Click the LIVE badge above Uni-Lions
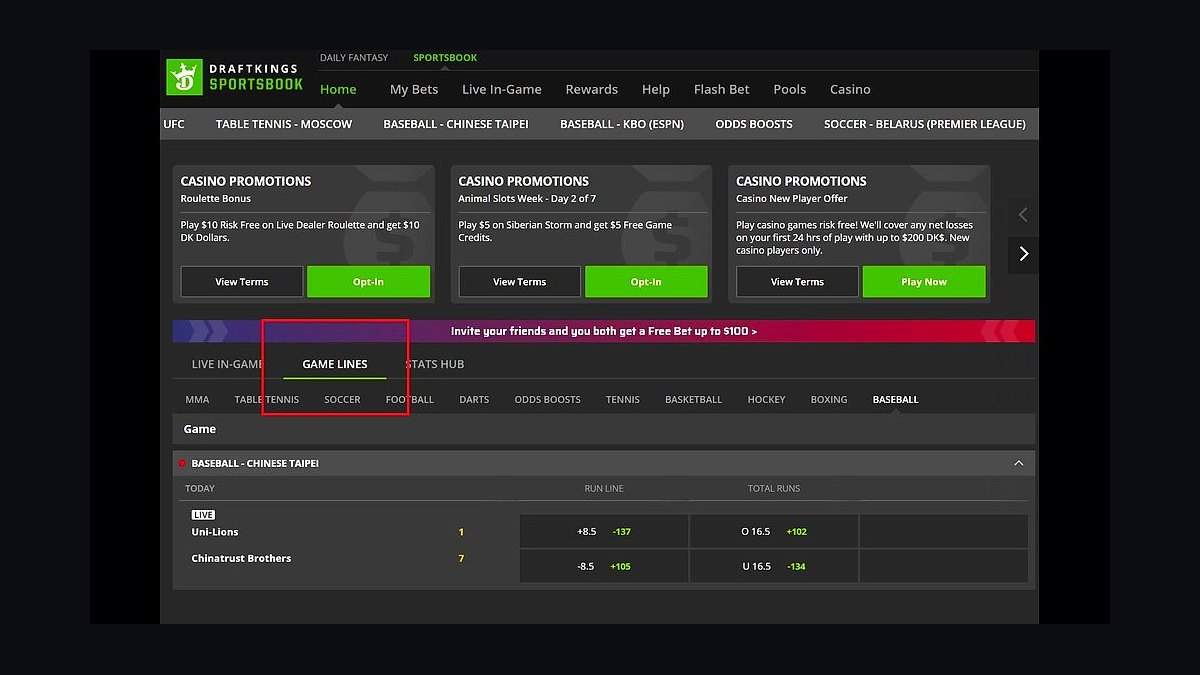 (203, 515)
